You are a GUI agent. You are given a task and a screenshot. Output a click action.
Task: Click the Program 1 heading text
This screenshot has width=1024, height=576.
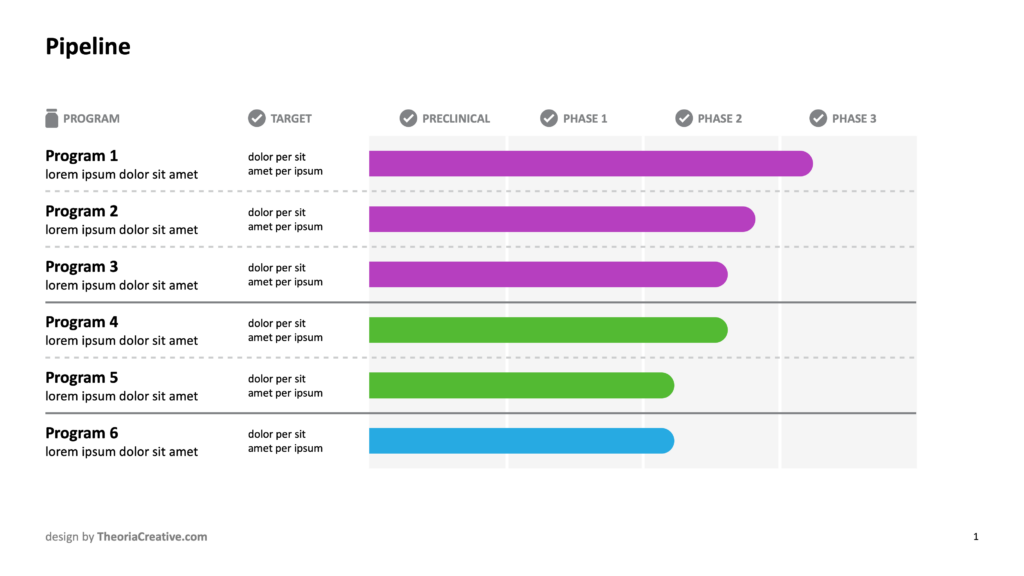82,156
